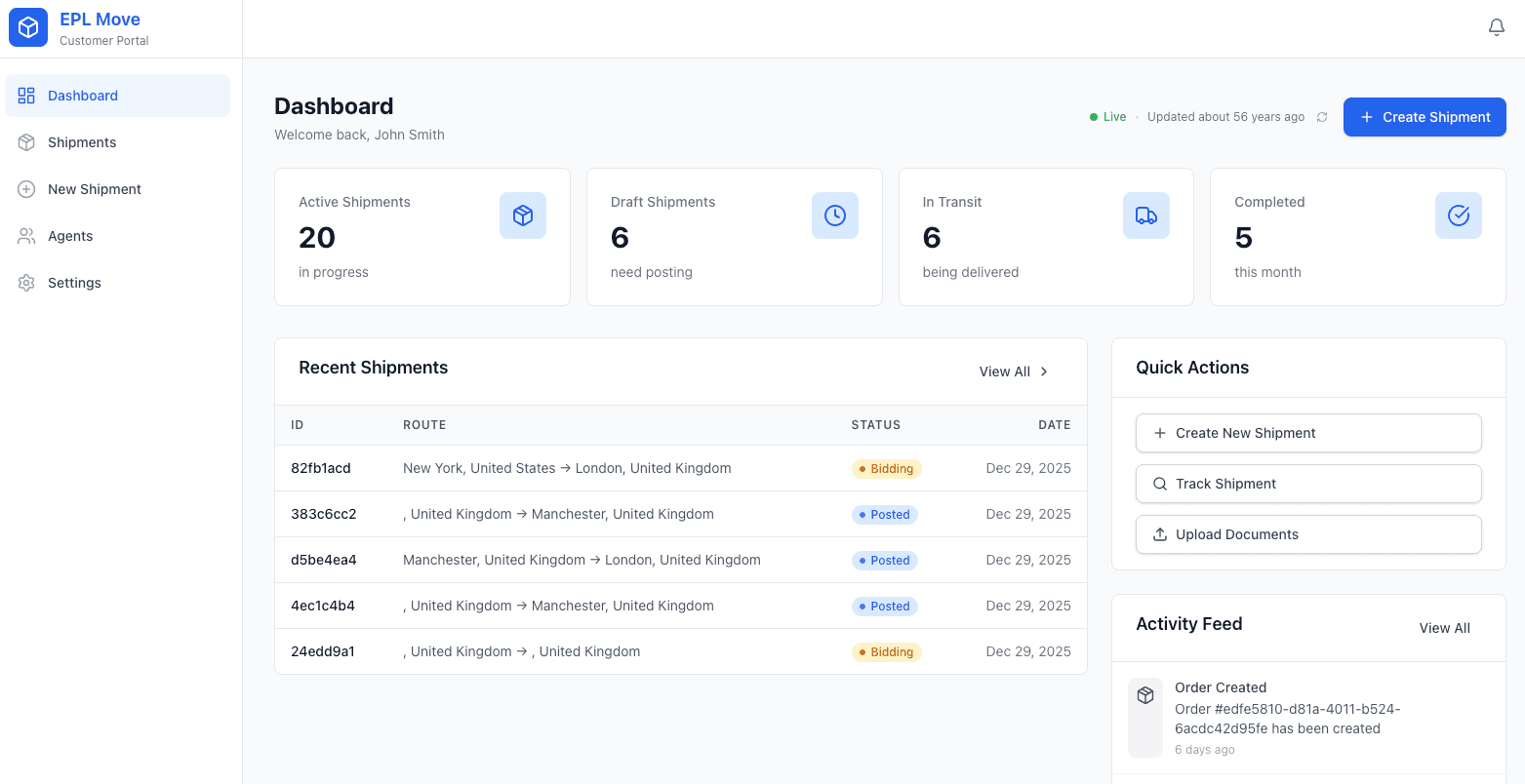Click the package icon on Active Shipments card

point(523,215)
